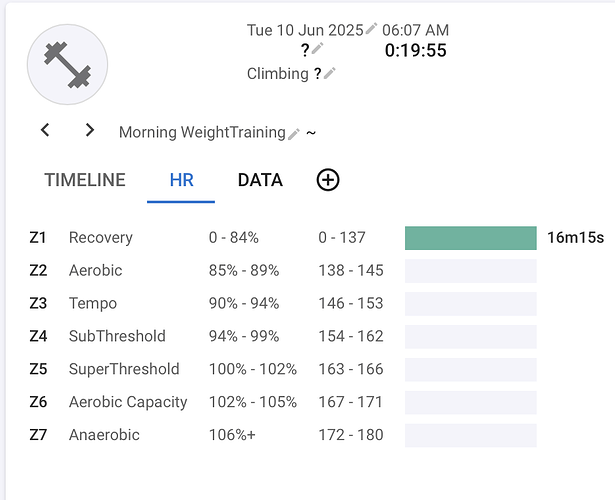Open the DATA tab
Image resolution: width=615 pixels, height=500 pixels.
260,180
